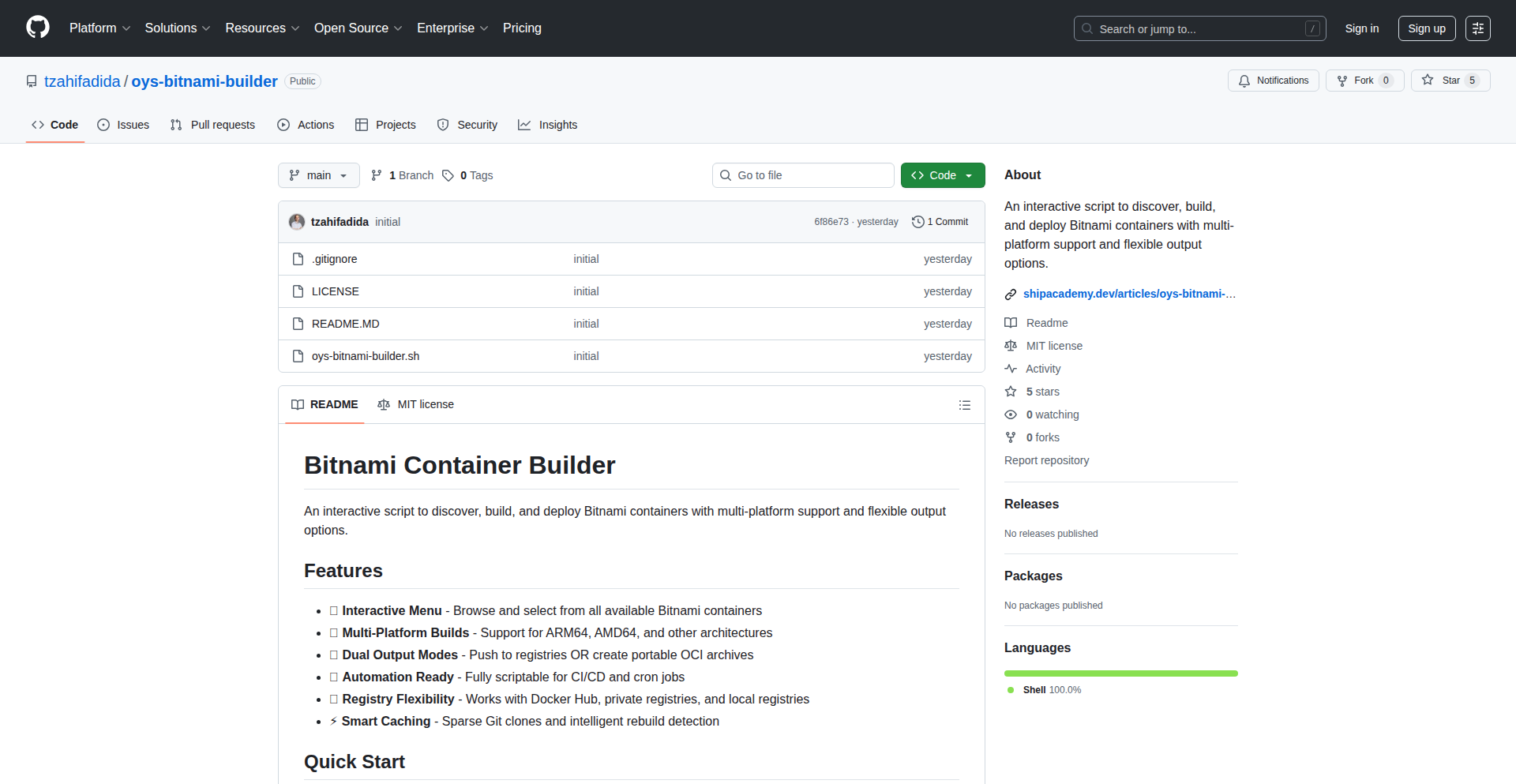Expand the Solutions menu

coord(178,28)
